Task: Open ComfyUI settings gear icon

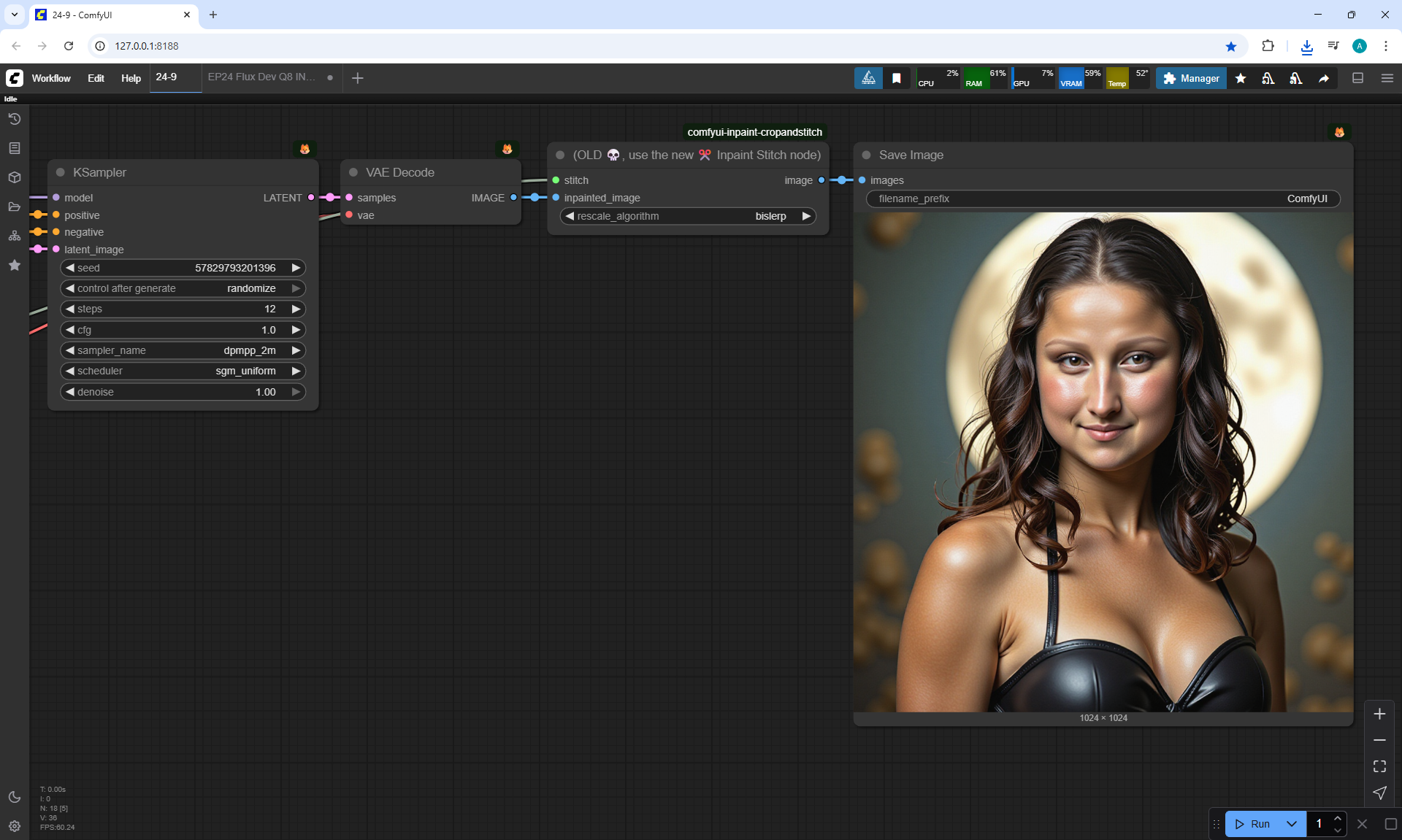Action: tap(15, 826)
